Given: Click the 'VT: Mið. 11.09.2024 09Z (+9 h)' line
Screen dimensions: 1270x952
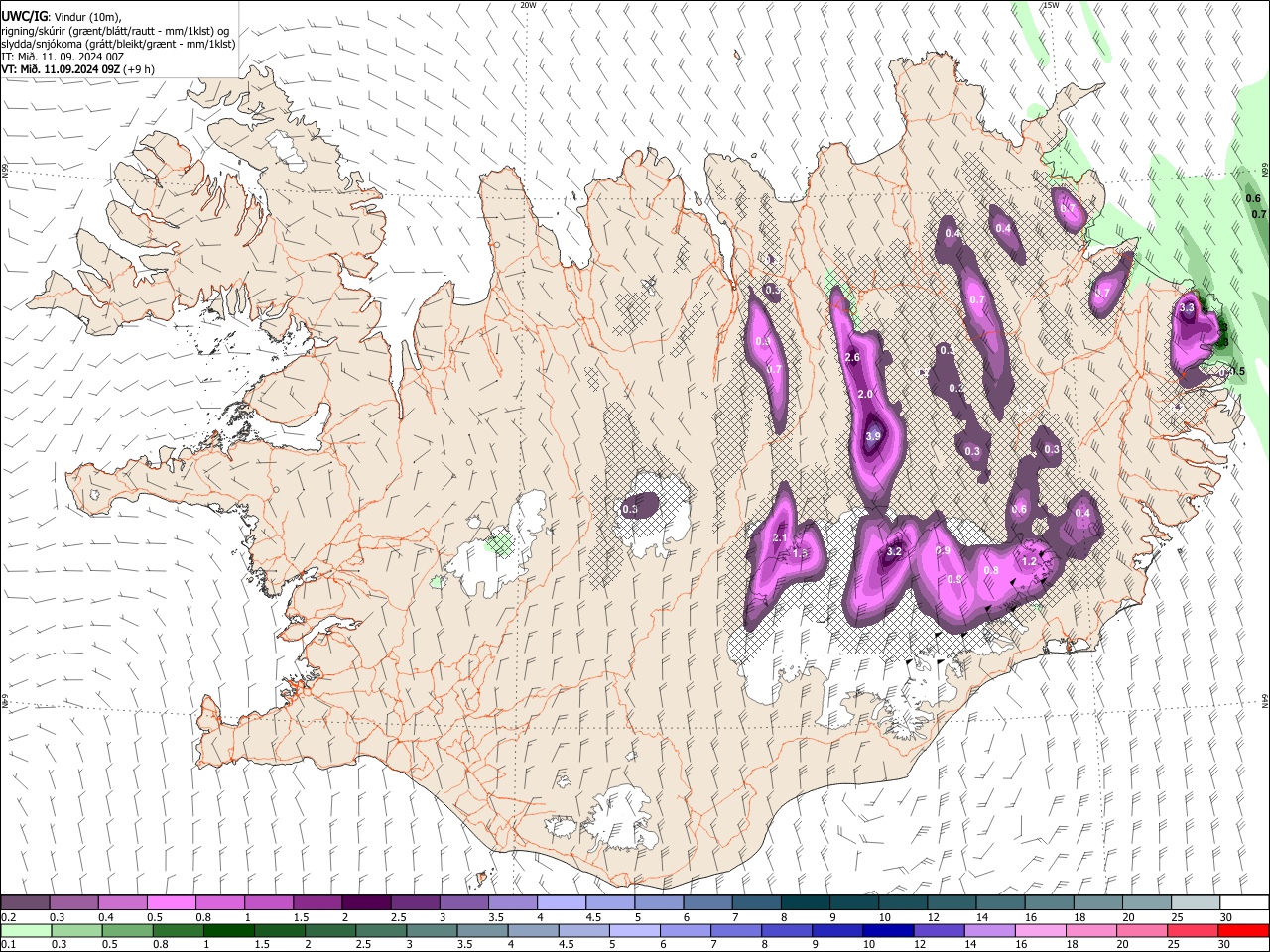Looking at the screenshot, I should pos(77,69).
